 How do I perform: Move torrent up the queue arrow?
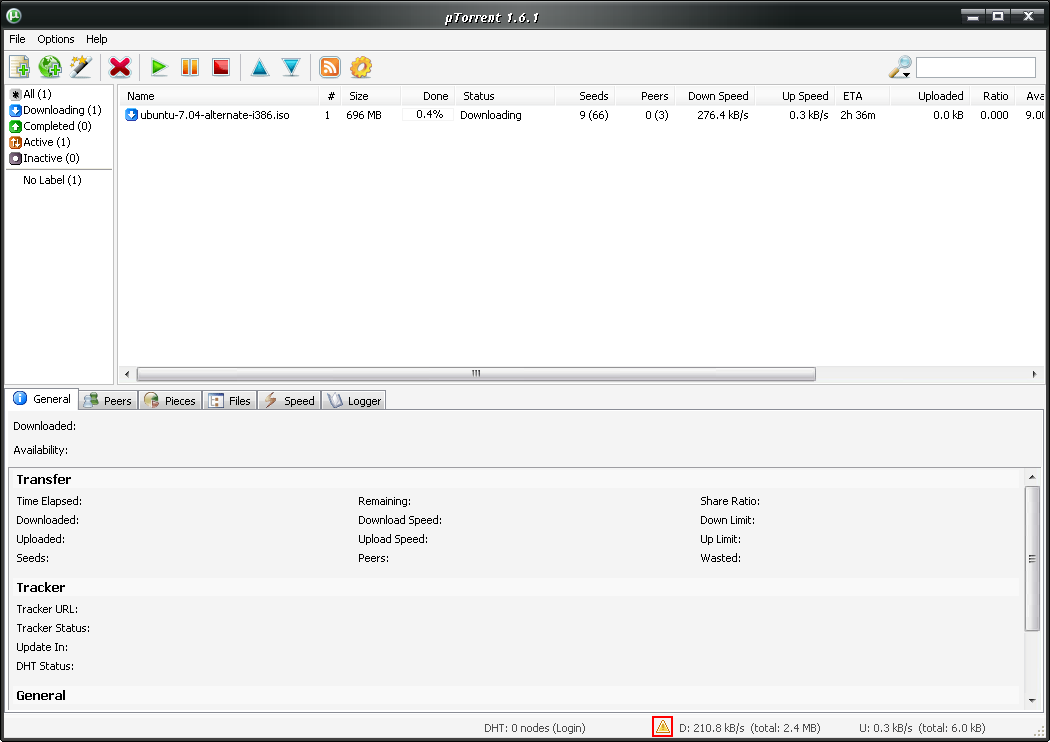260,67
